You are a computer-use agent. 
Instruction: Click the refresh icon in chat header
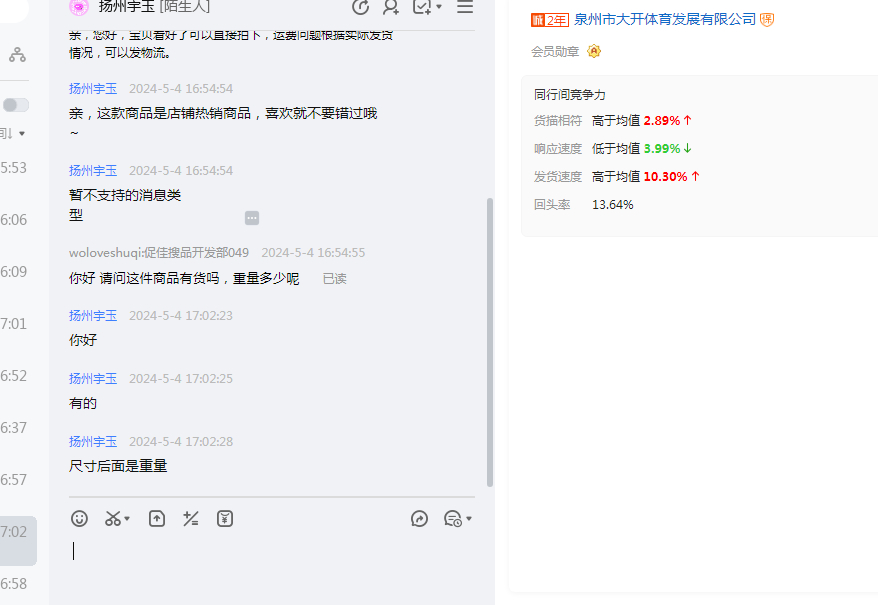(x=361, y=7)
